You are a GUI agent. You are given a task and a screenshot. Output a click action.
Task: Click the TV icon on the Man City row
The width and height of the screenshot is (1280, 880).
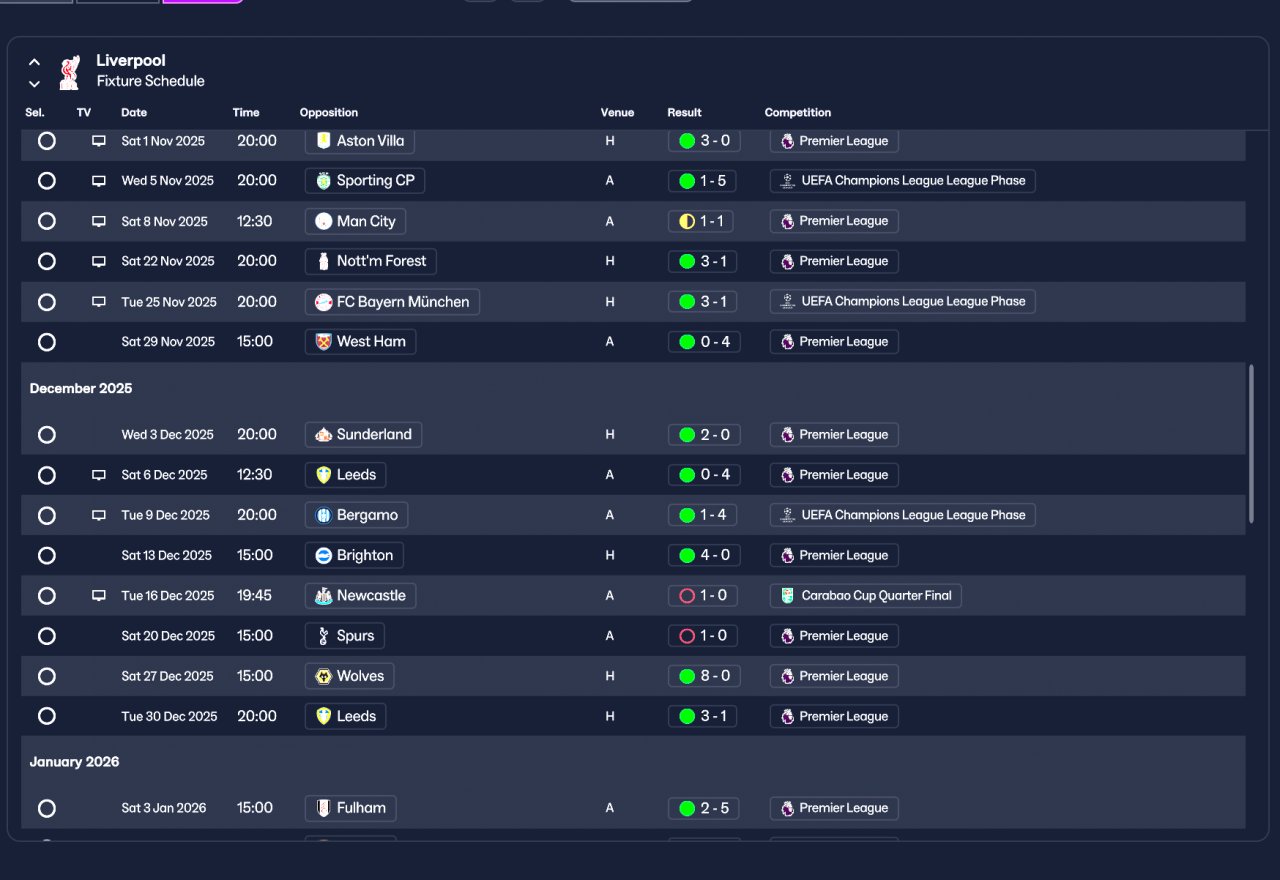(99, 221)
